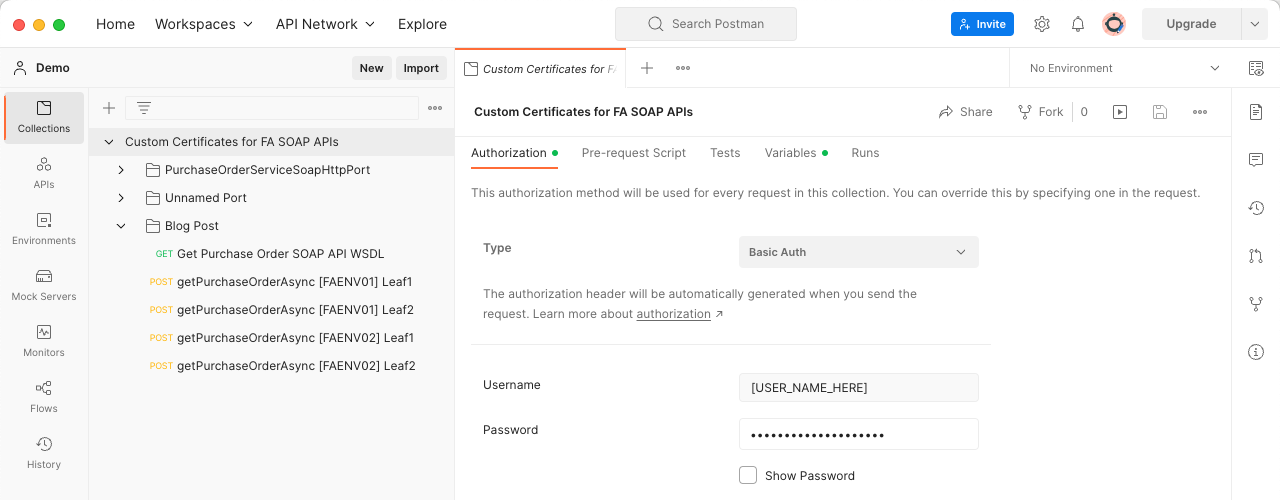The width and height of the screenshot is (1280, 500).
Task: Click the New button
Action: [372, 68]
